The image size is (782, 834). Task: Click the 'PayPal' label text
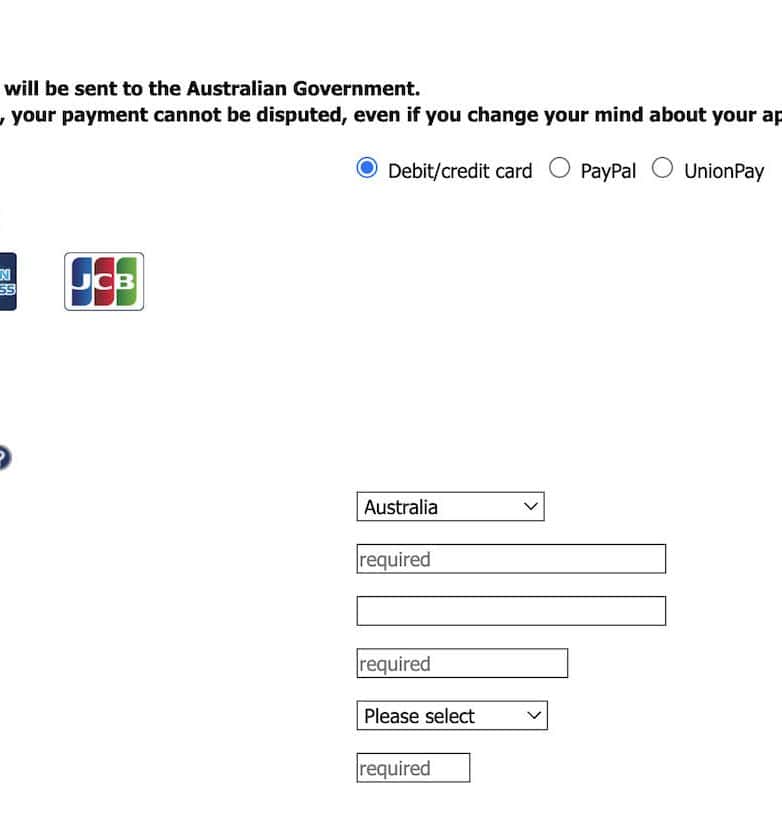point(608,171)
